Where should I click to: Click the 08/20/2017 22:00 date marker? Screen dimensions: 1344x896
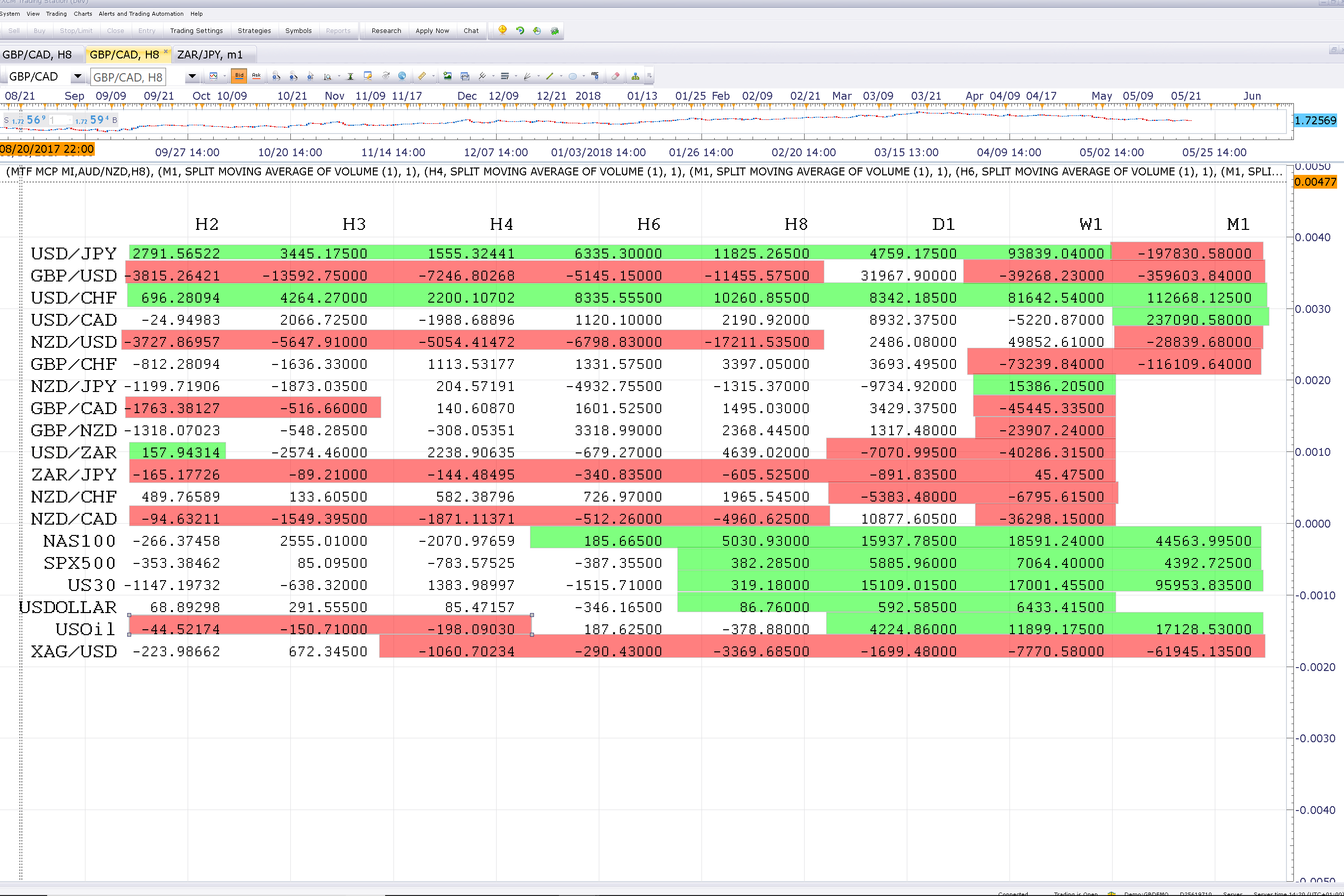click(x=47, y=149)
